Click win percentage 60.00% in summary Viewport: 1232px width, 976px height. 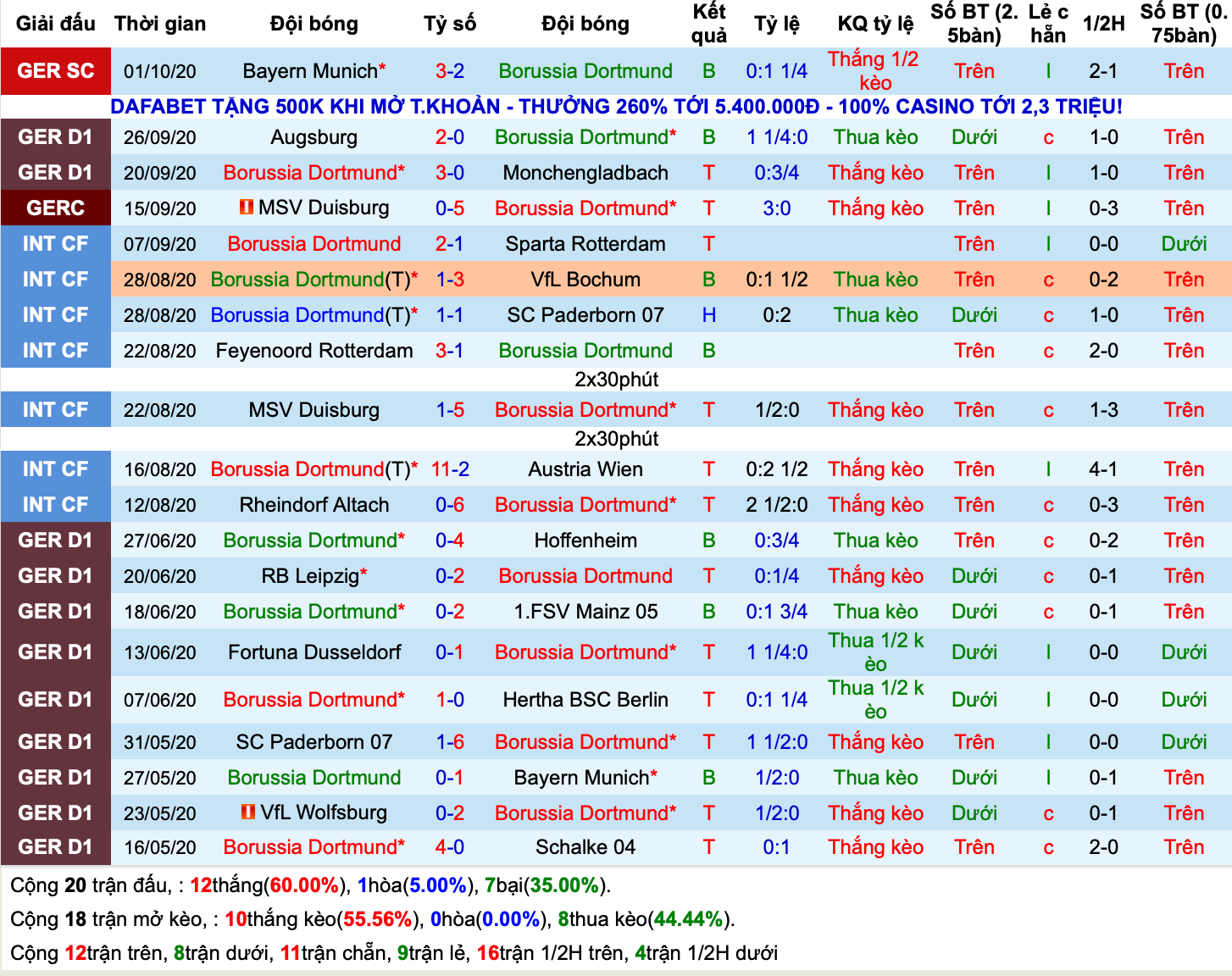coord(304,885)
